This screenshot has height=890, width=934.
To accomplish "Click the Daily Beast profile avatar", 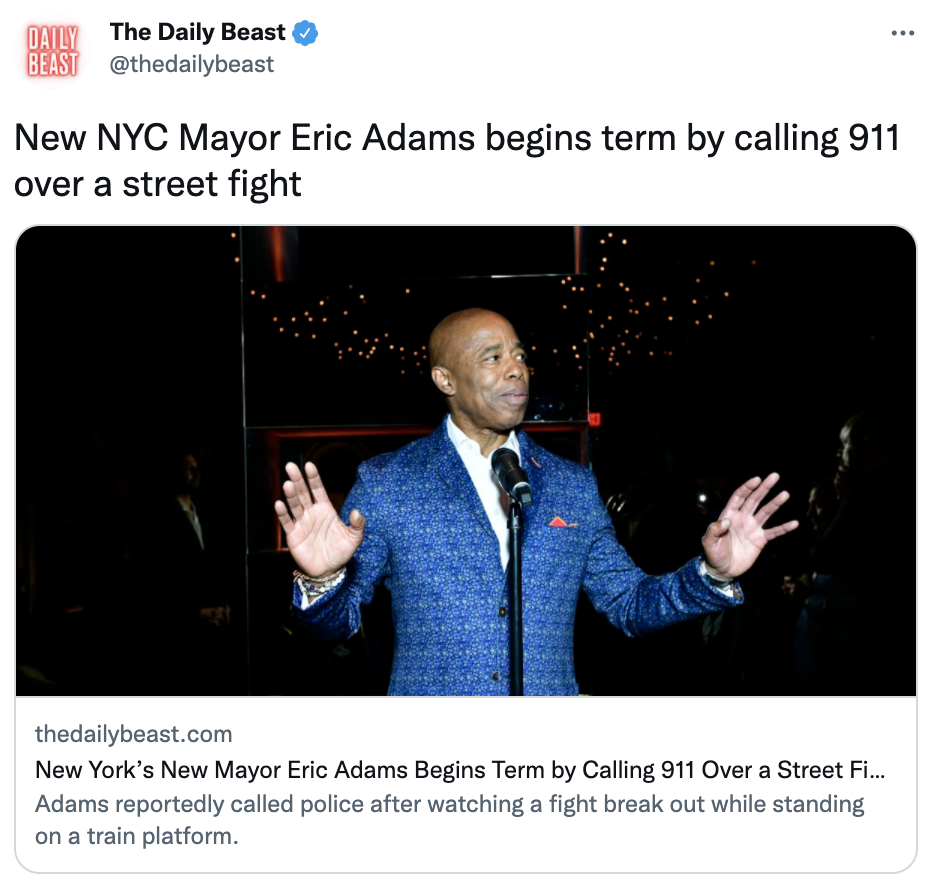I will (x=52, y=51).
